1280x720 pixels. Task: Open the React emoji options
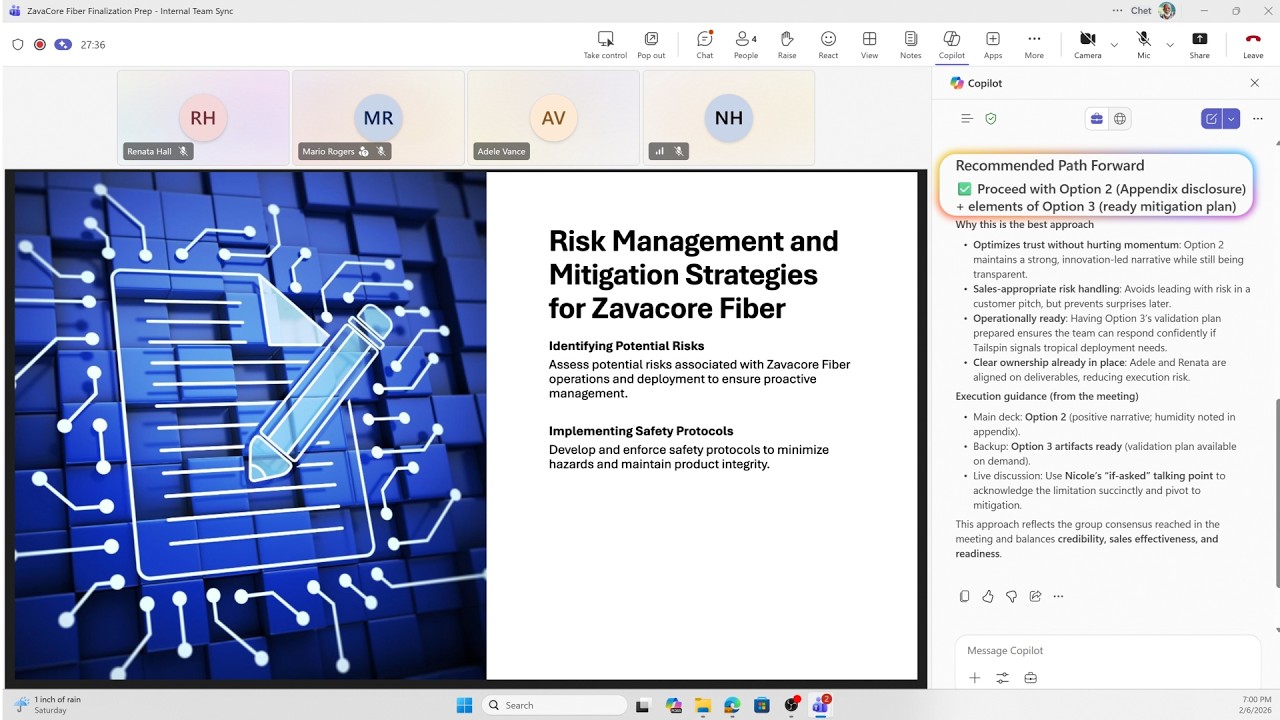coord(828,44)
